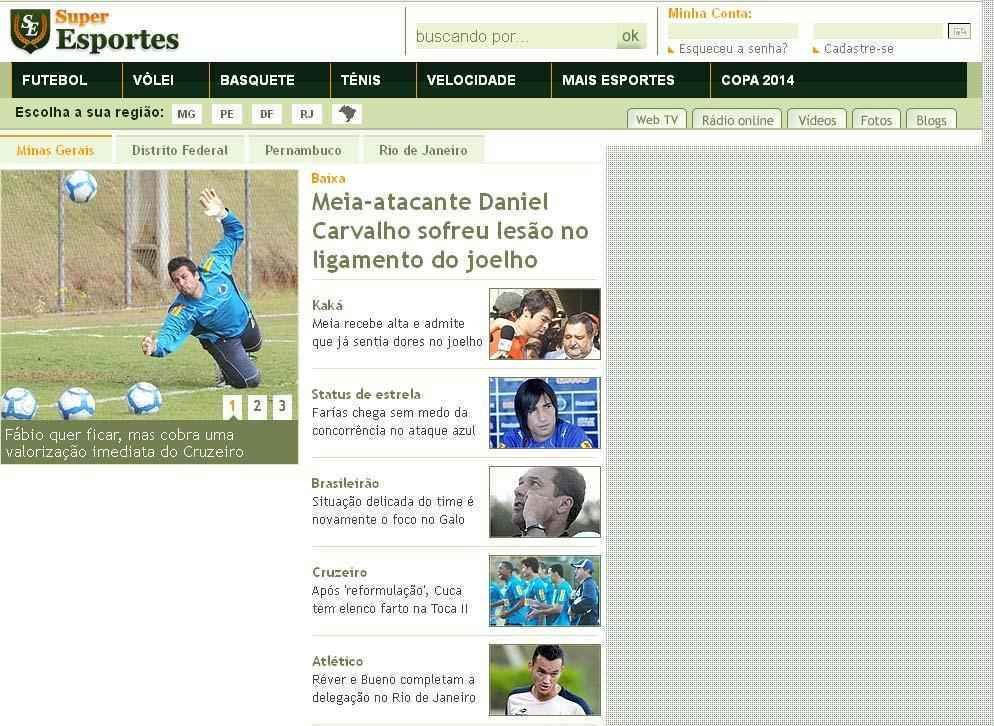
Task: Switch to the Web TV tab
Action: coord(656,119)
